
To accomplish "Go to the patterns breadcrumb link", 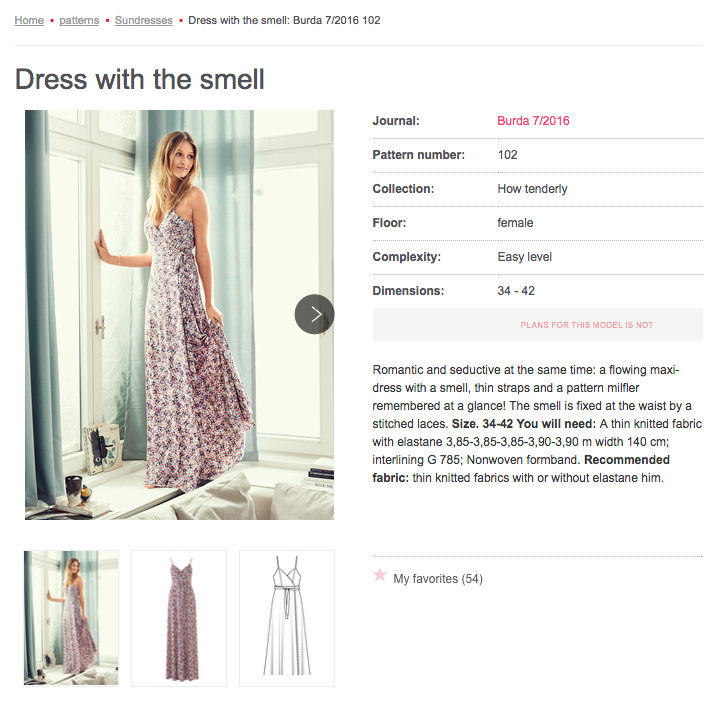I will pyautogui.click(x=79, y=20).
